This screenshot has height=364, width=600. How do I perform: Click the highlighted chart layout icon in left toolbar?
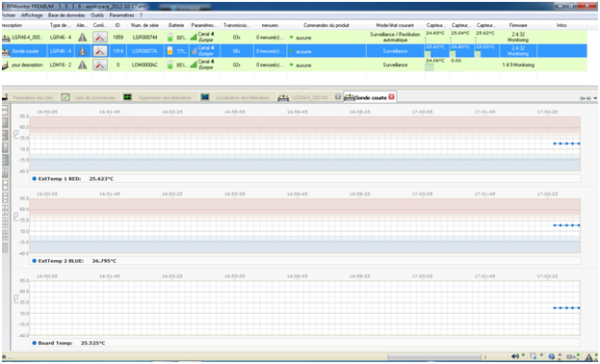coord(5,160)
